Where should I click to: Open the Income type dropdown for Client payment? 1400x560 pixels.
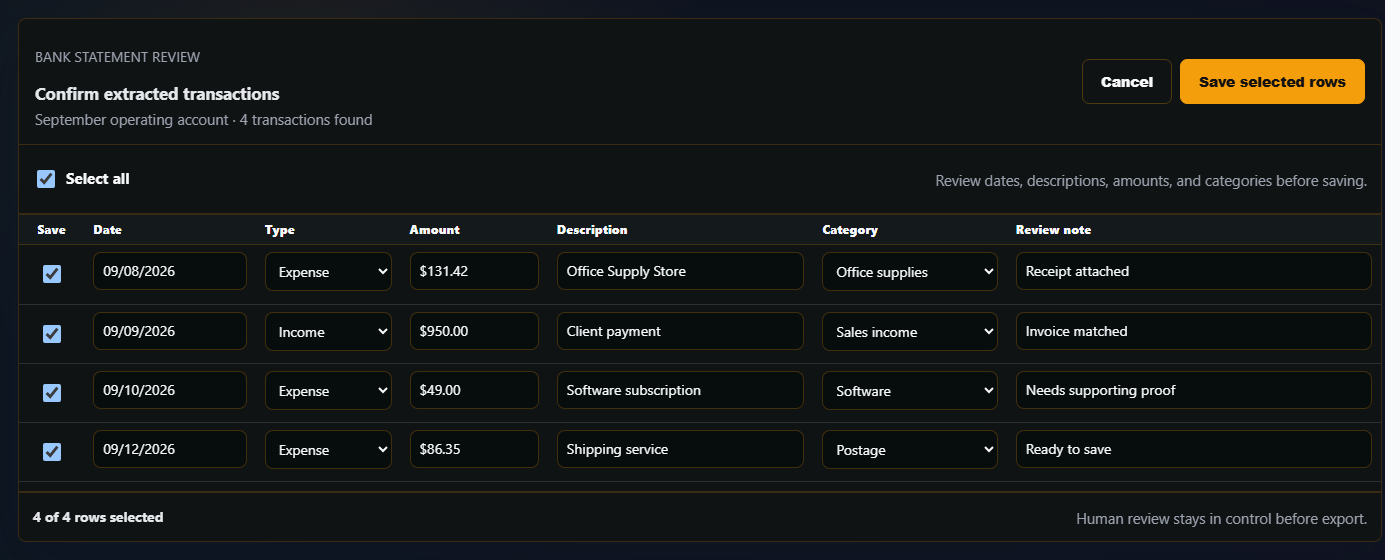coord(328,332)
